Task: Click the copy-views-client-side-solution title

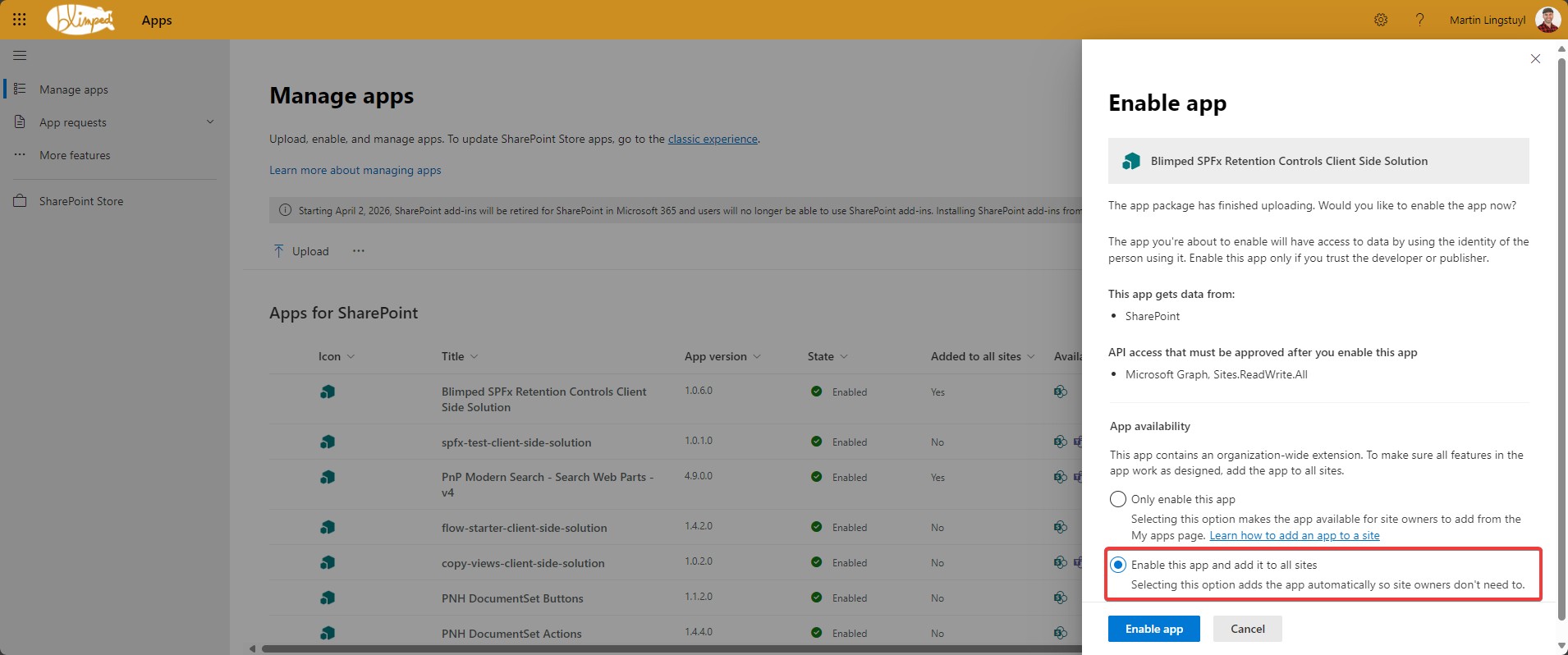Action: (x=523, y=563)
